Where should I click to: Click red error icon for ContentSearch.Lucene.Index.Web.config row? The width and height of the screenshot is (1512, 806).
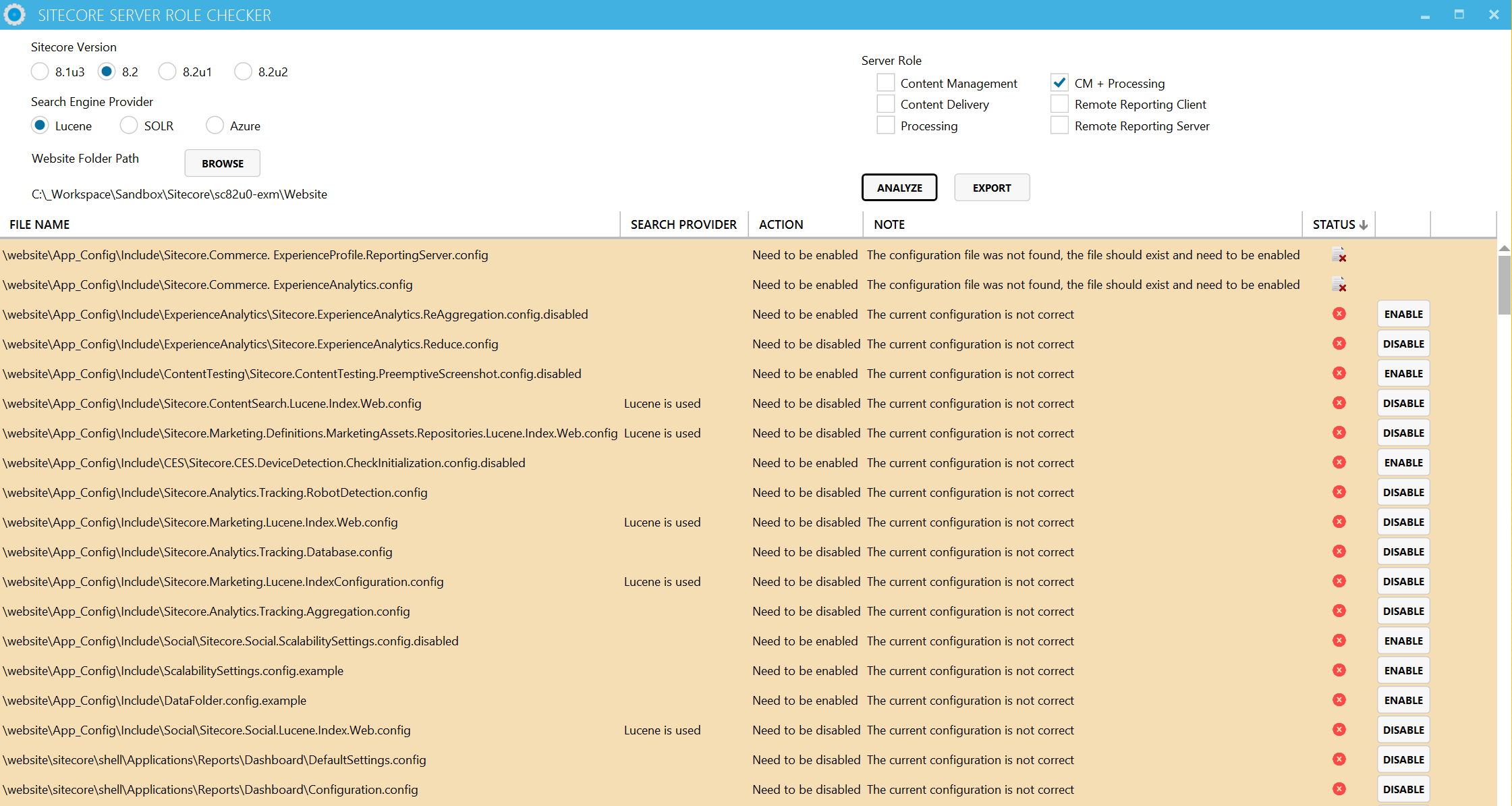pos(1339,403)
